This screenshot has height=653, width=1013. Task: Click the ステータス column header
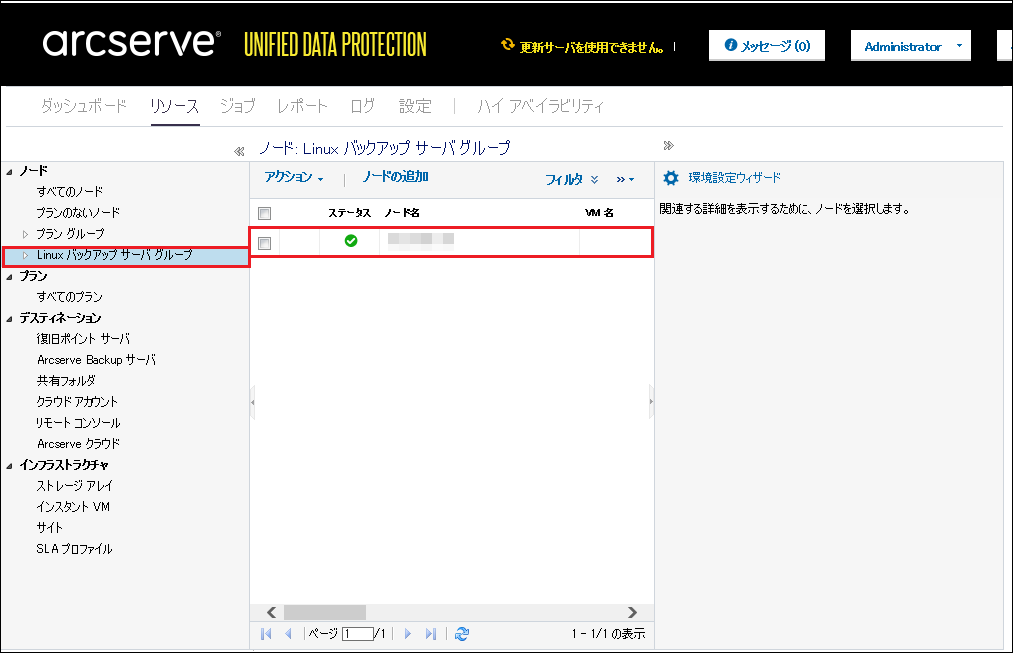[350, 213]
